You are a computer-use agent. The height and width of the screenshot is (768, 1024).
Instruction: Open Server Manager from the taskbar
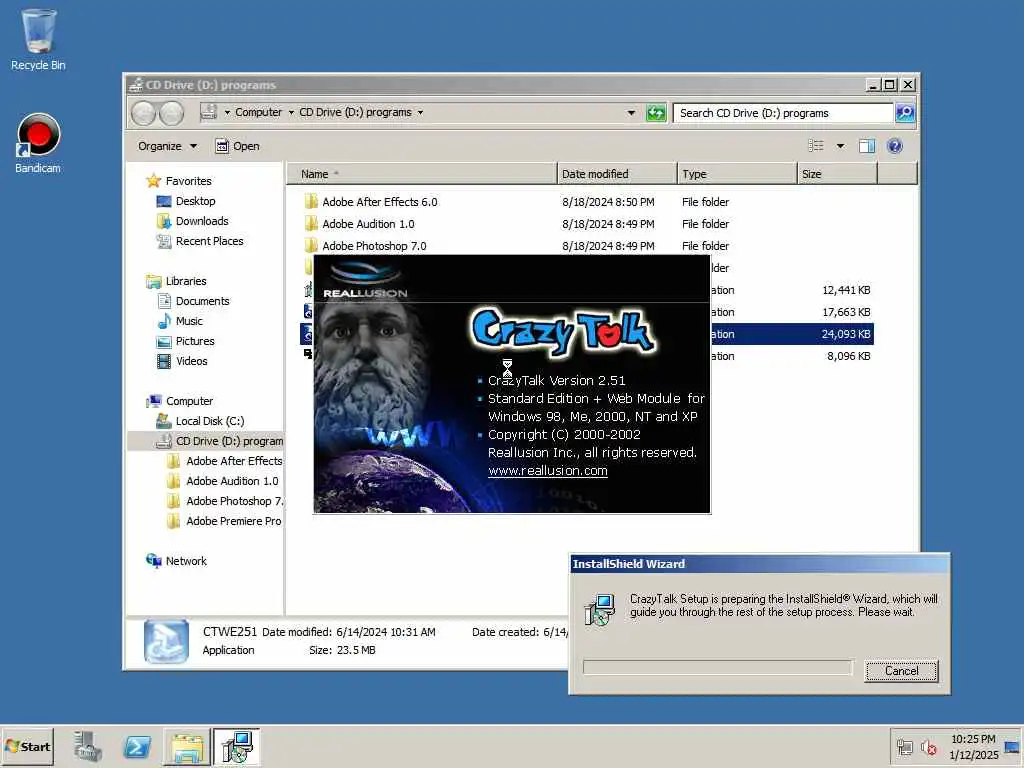click(87, 746)
